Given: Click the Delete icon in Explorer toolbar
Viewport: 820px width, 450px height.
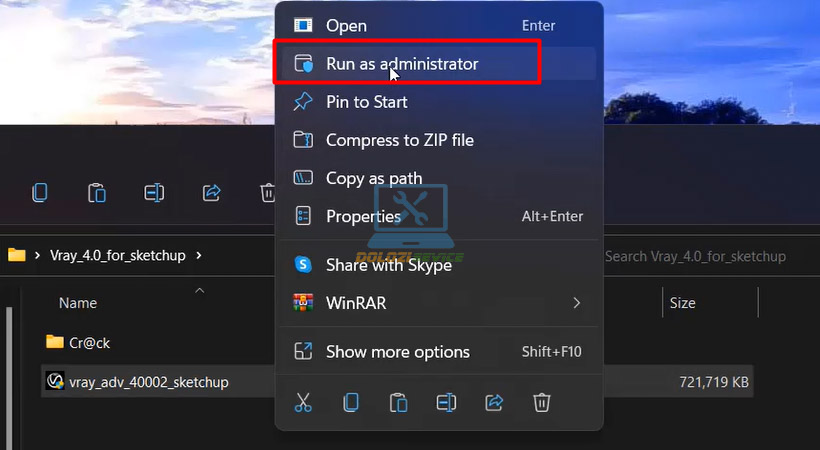Looking at the screenshot, I should pyautogui.click(x=267, y=193).
